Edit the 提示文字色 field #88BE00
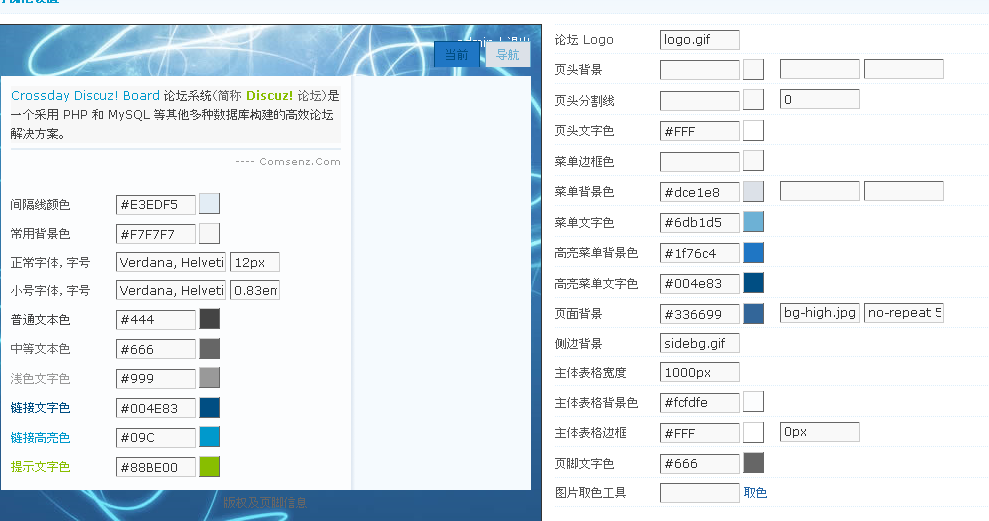This screenshot has height=521, width=989. [x=156, y=467]
